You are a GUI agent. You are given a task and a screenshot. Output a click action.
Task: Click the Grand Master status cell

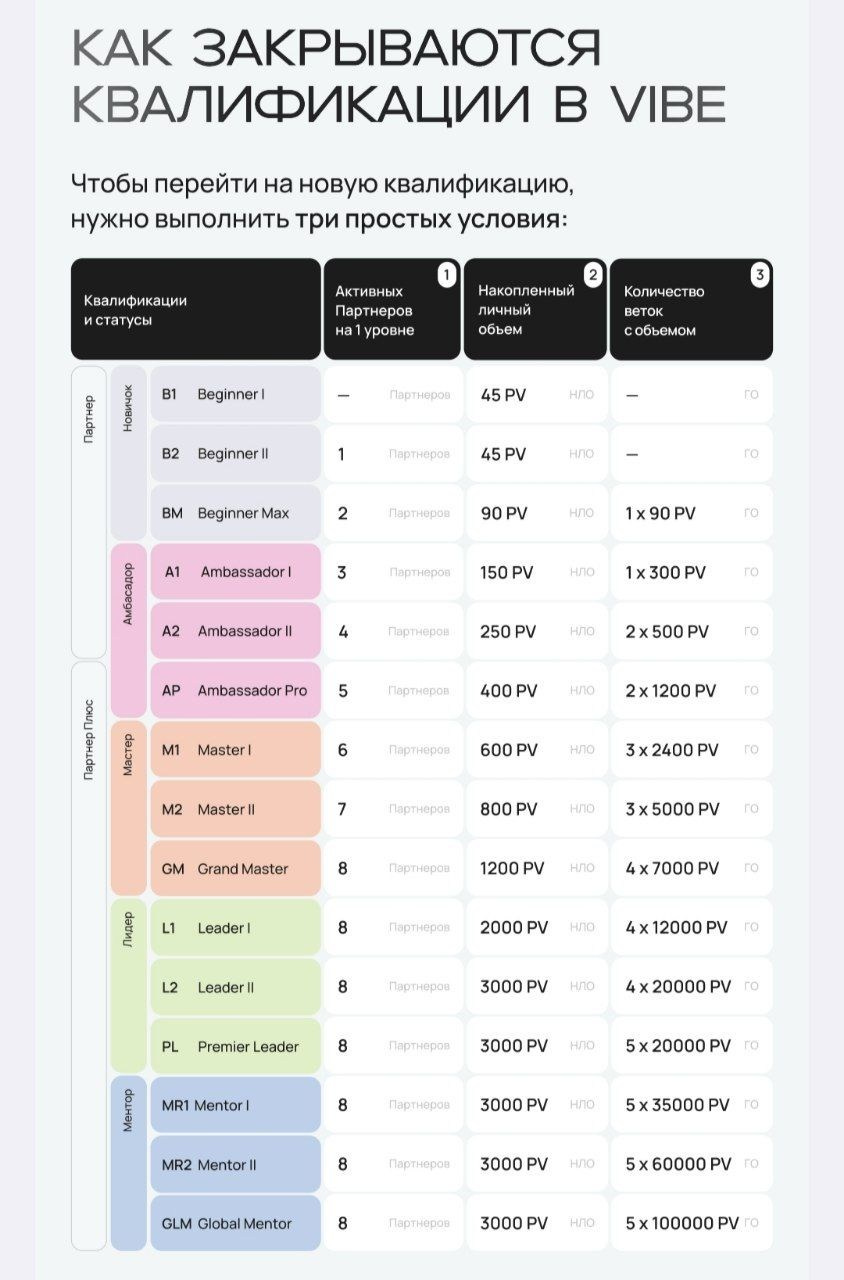235,869
